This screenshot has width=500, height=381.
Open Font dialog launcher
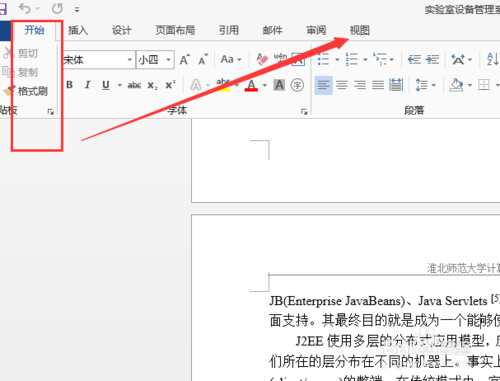(x=304, y=112)
